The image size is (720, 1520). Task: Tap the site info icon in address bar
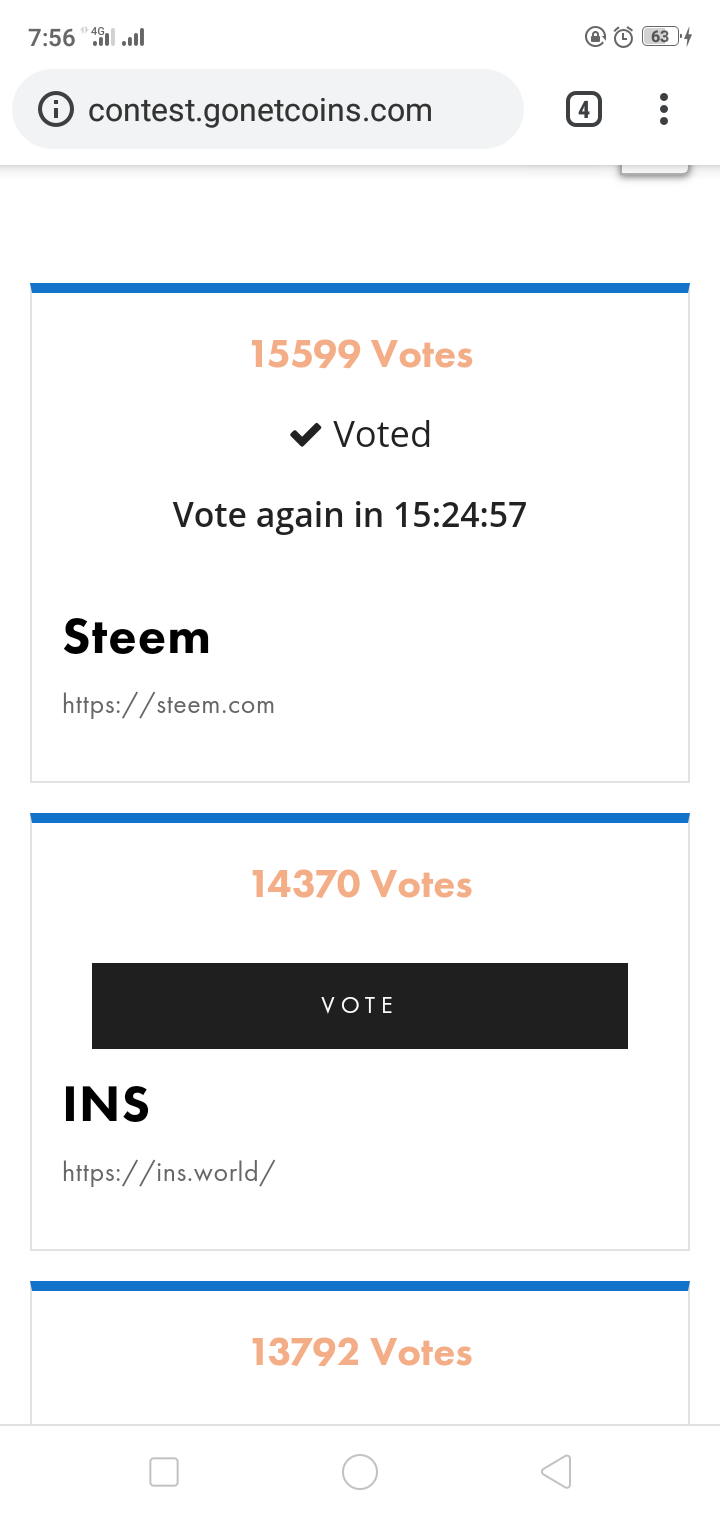(x=56, y=109)
